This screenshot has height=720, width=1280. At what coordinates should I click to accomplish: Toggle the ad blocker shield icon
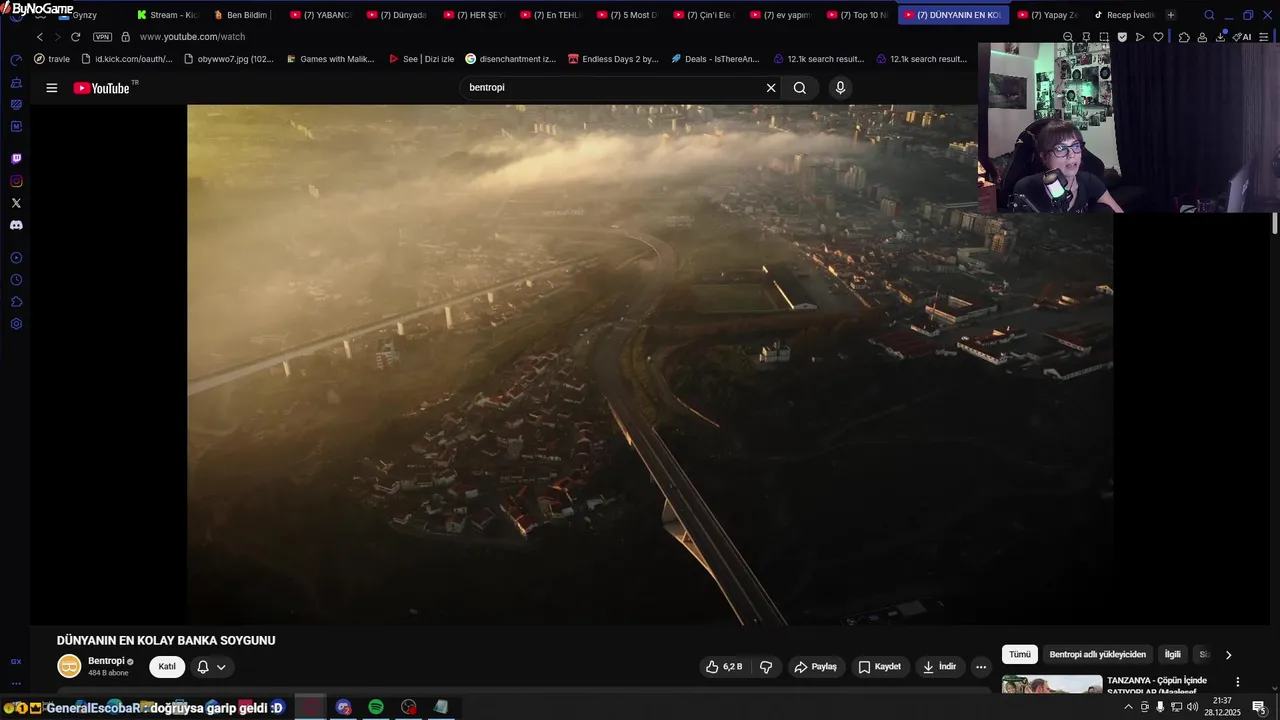[1122, 37]
